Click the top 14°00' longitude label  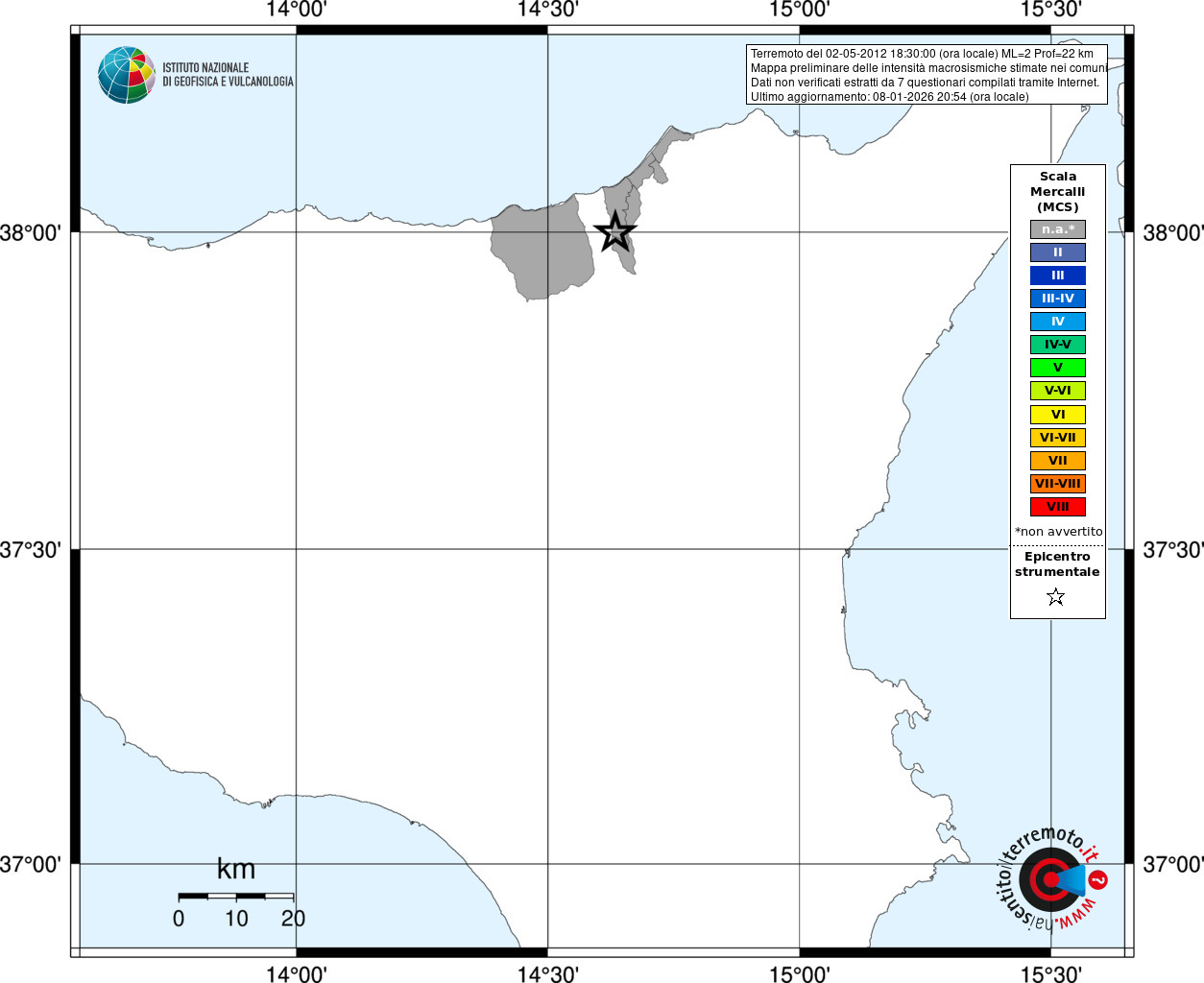[297, 10]
